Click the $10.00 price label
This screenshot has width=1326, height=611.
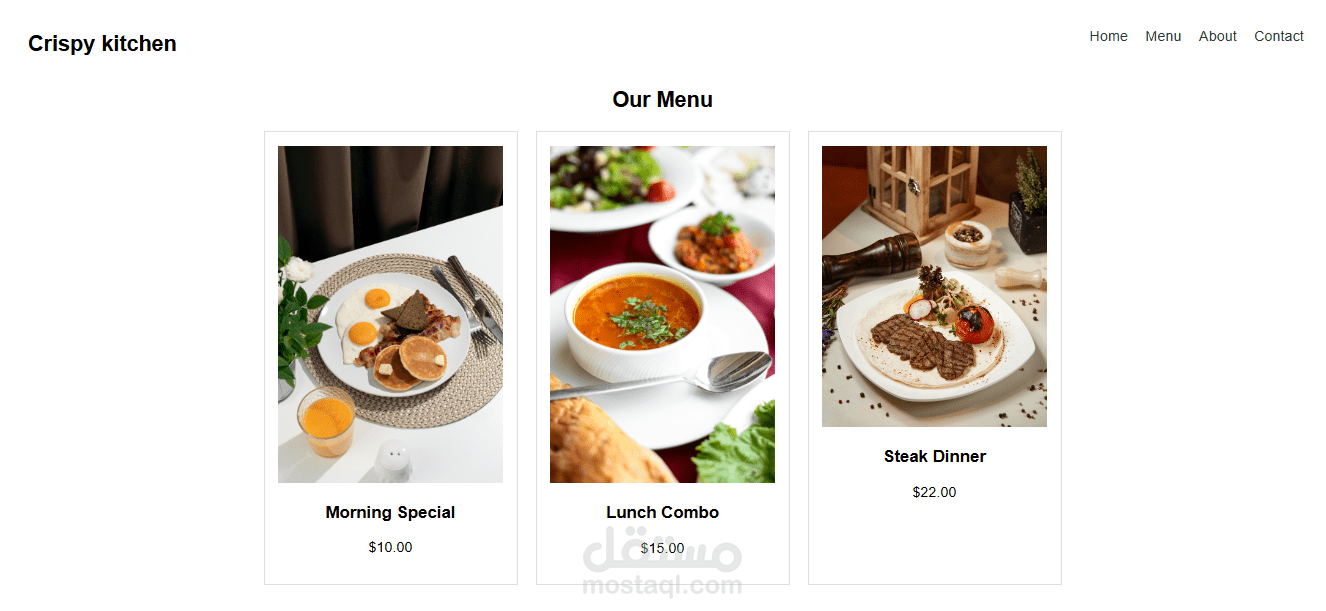tap(390, 547)
